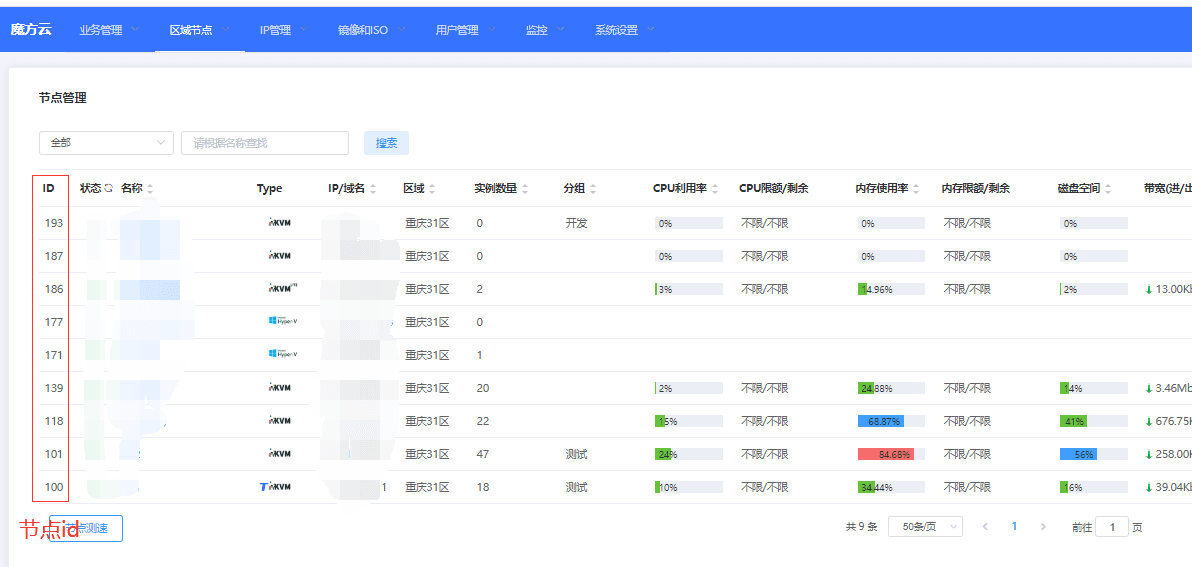Image resolution: width=1192 pixels, height=567 pixels.
Task: Click the KVM type icon in row 118
Action: 280,420
